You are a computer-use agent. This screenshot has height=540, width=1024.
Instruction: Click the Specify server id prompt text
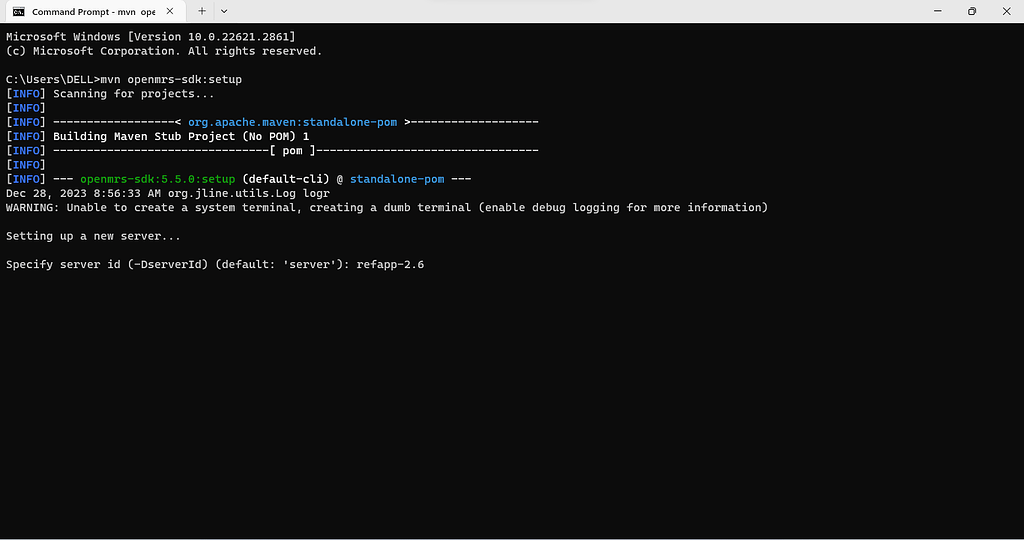(178, 264)
